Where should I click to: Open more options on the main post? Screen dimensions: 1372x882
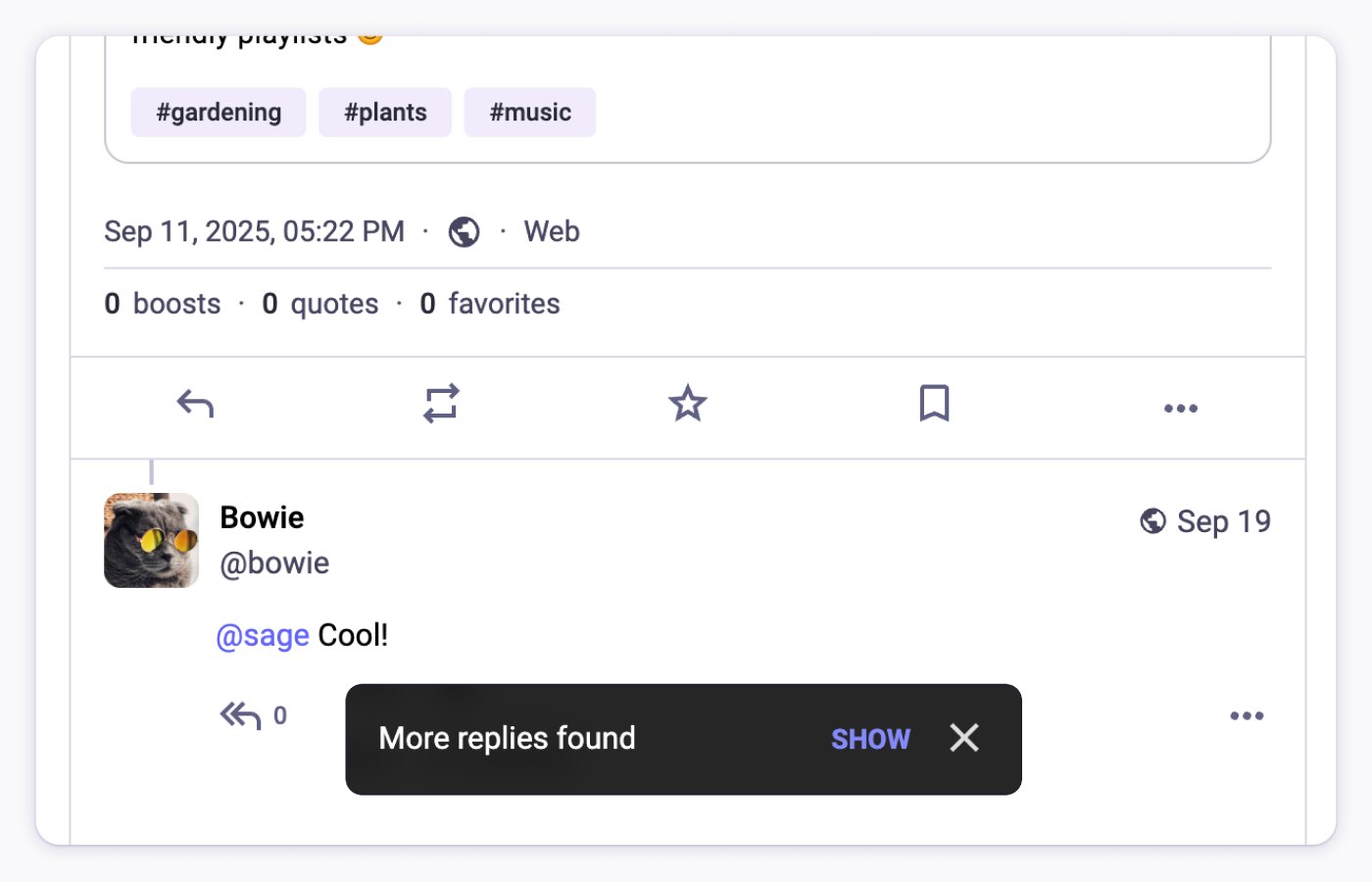[1180, 408]
